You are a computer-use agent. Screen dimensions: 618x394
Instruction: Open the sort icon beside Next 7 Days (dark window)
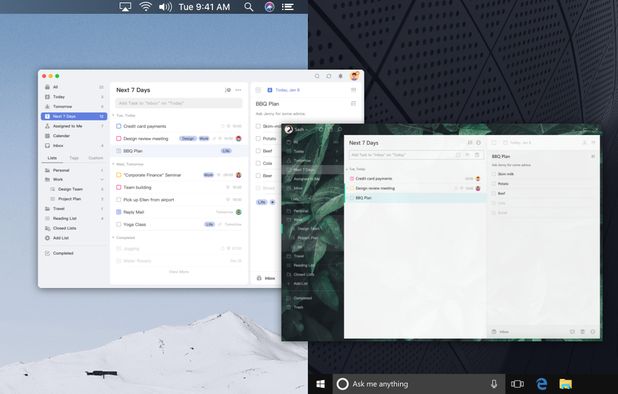pyautogui.click(x=470, y=143)
